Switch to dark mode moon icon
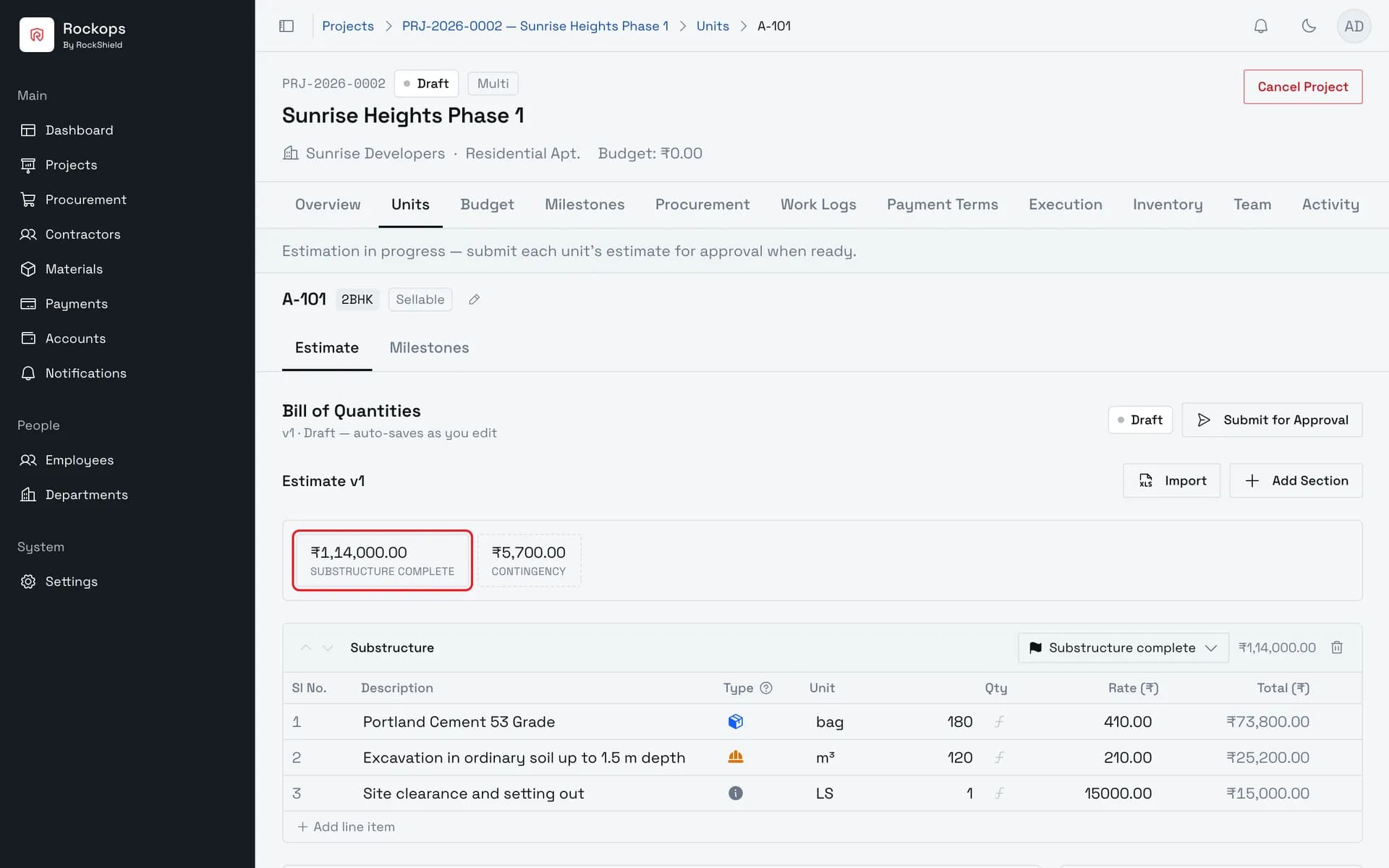1389x868 pixels. tap(1308, 26)
